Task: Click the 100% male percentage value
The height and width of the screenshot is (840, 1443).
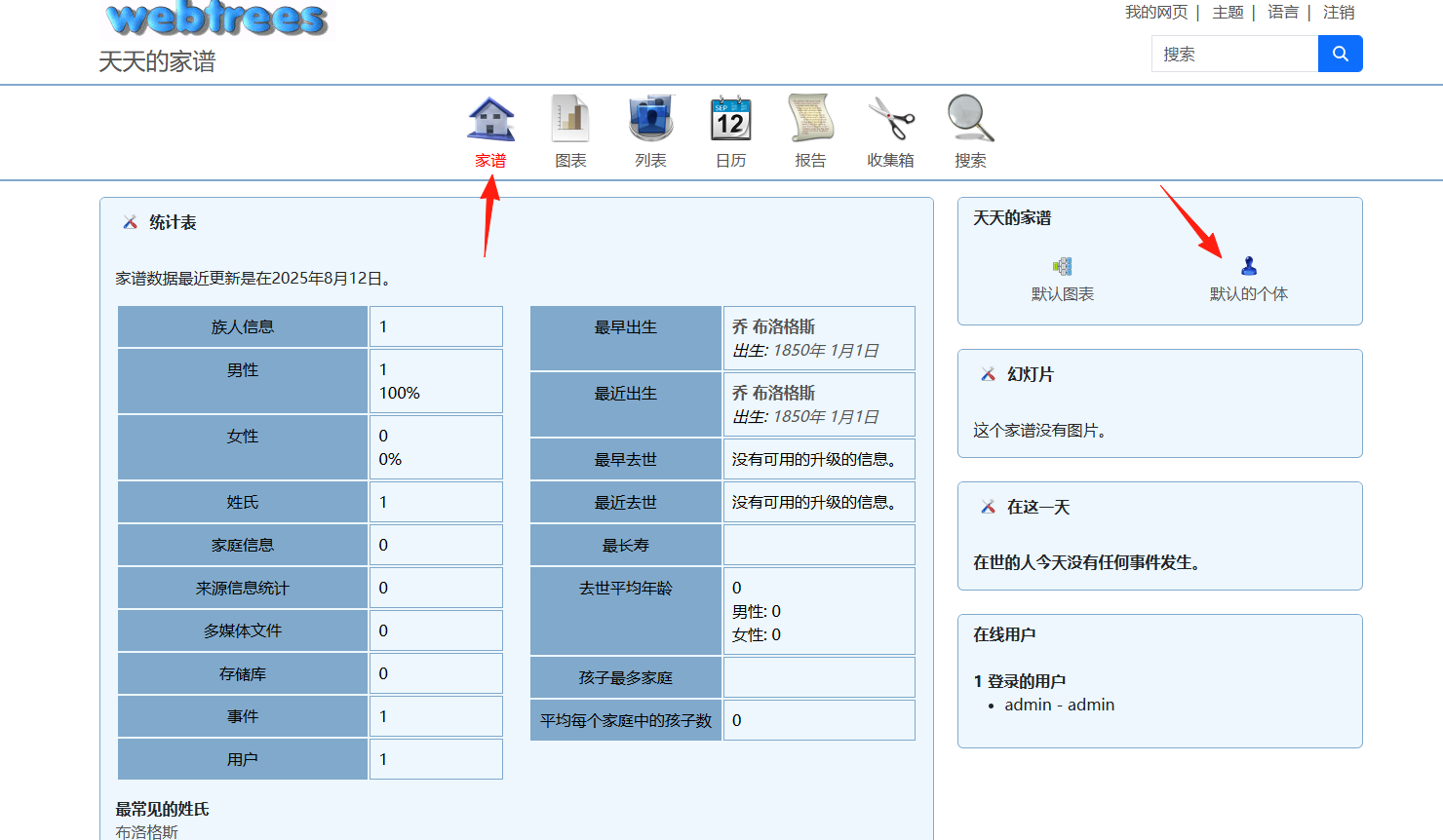Action: pyautogui.click(x=400, y=393)
